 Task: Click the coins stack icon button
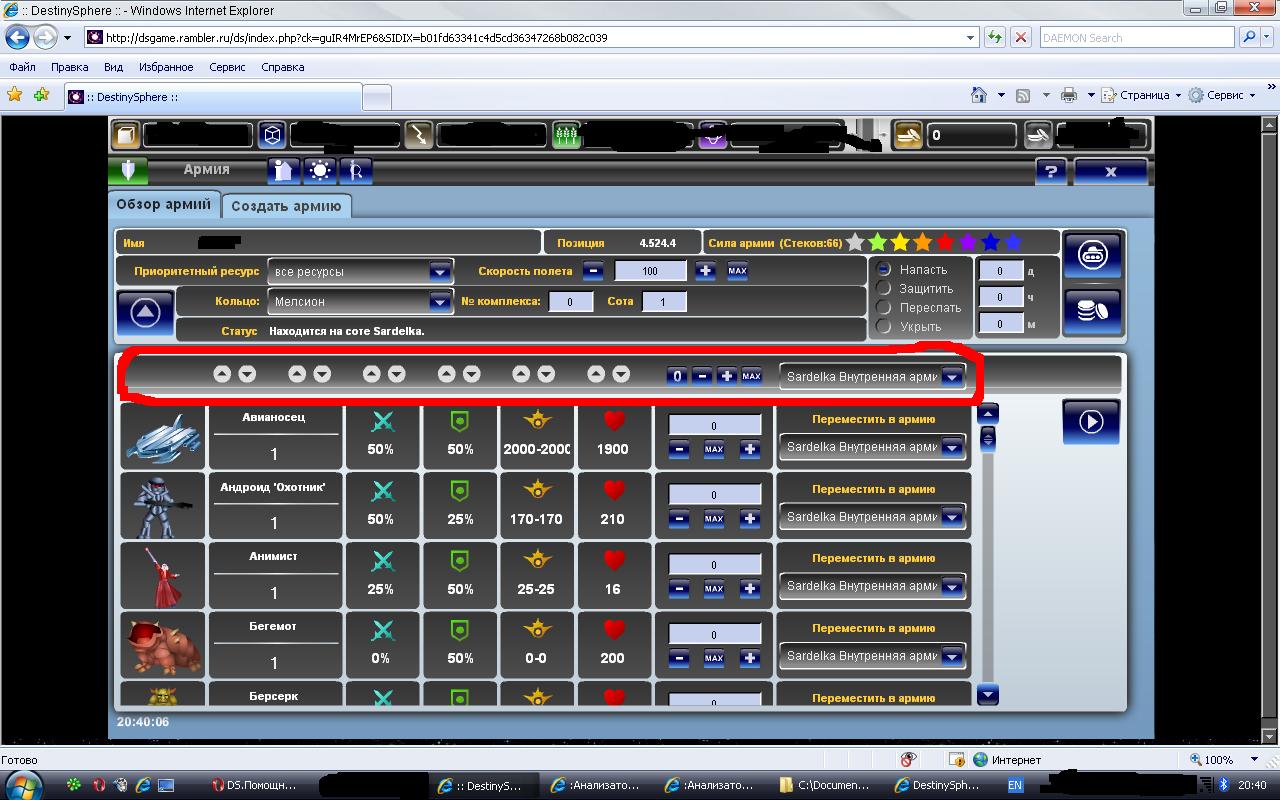click(1092, 312)
